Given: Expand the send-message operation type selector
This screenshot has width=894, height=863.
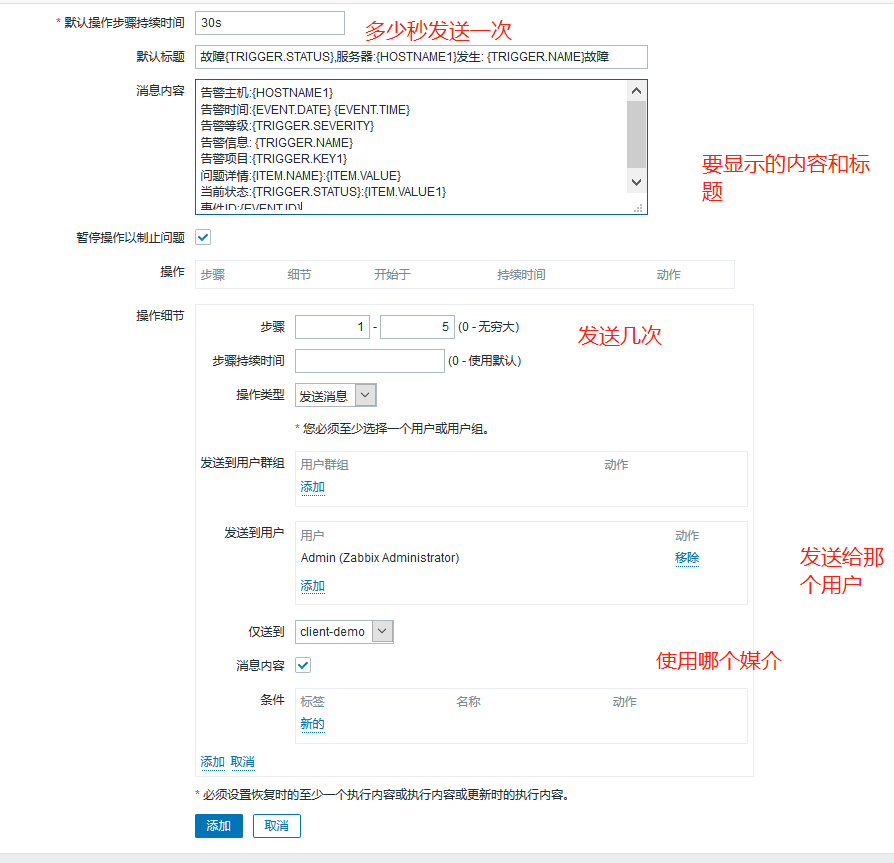Looking at the screenshot, I should coord(335,394).
